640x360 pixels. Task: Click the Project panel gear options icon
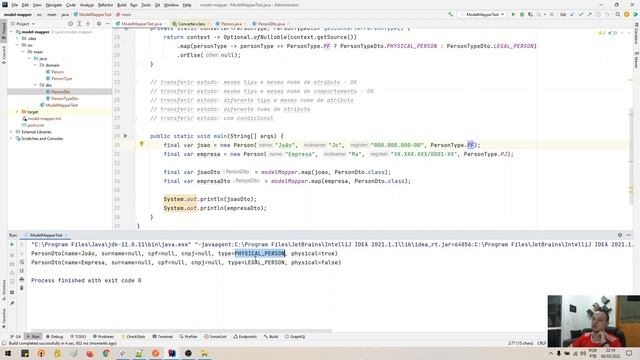click(x=99, y=24)
